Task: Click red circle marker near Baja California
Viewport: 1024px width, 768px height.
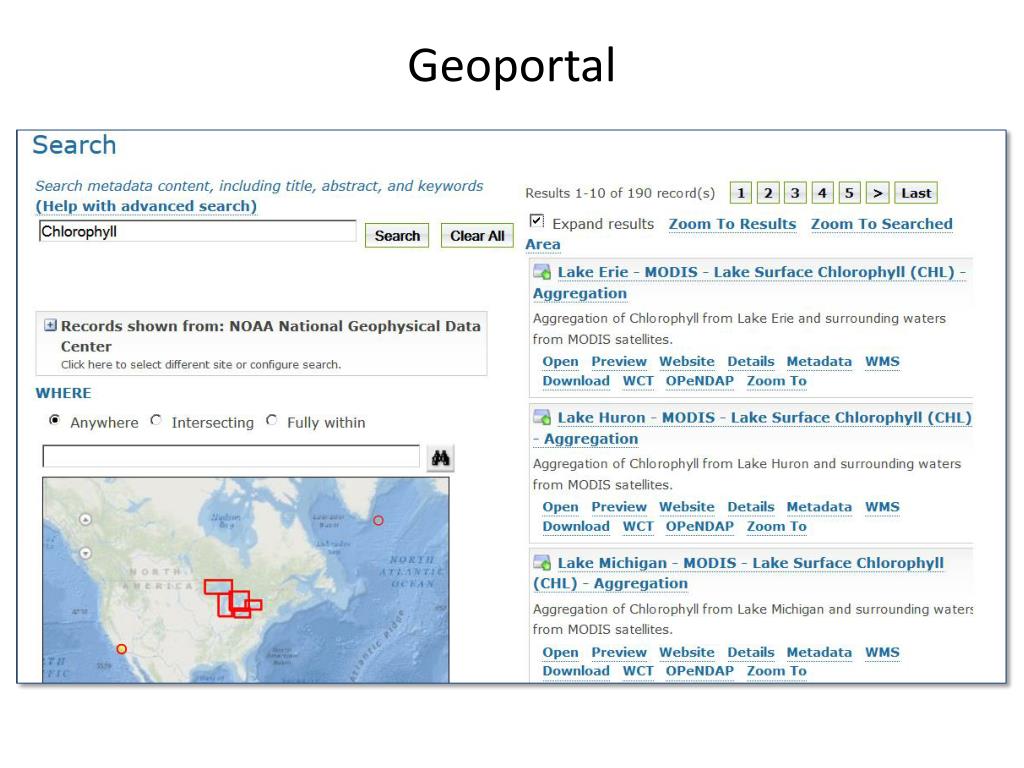Action: [x=121, y=648]
